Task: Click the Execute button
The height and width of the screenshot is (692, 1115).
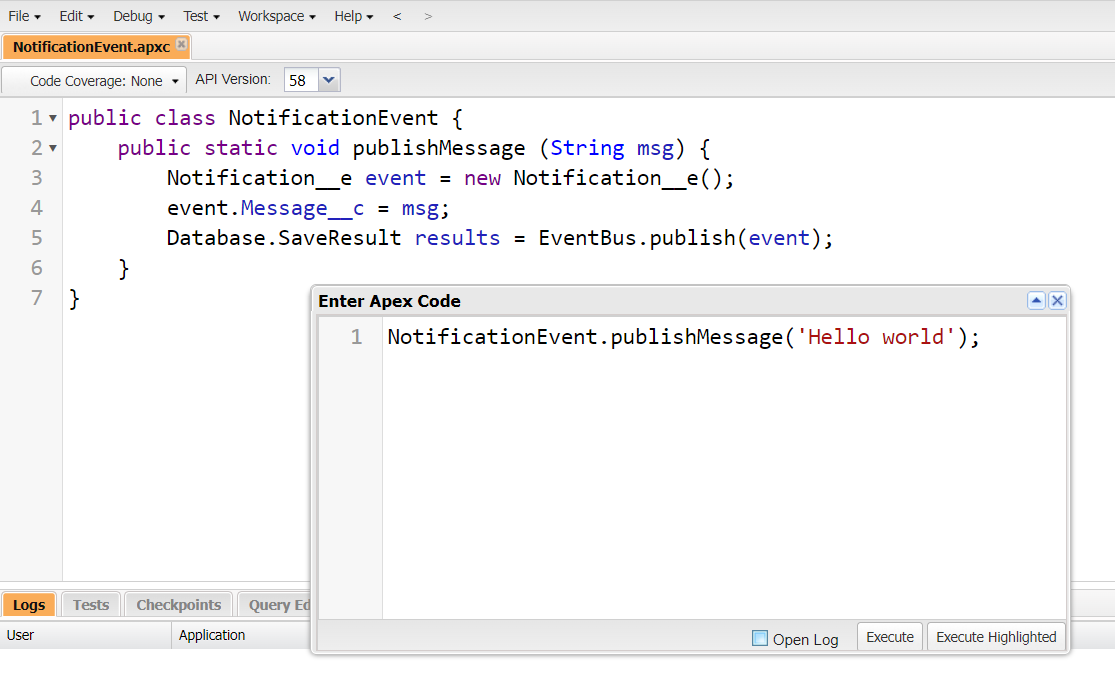Action: click(890, 637)
